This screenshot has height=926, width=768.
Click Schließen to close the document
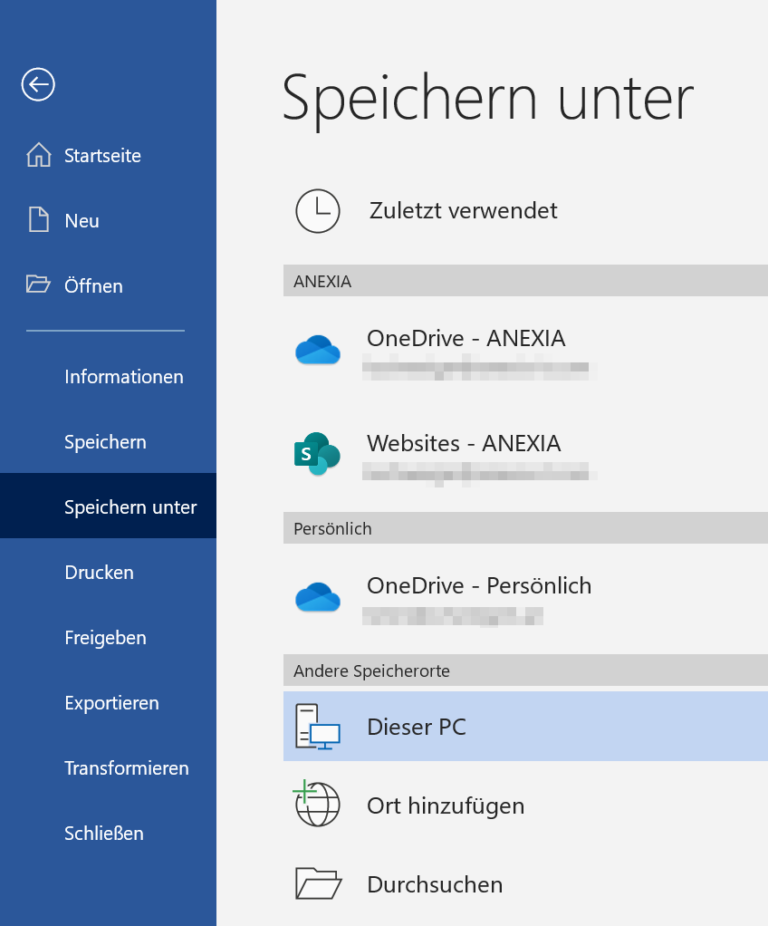103,833
